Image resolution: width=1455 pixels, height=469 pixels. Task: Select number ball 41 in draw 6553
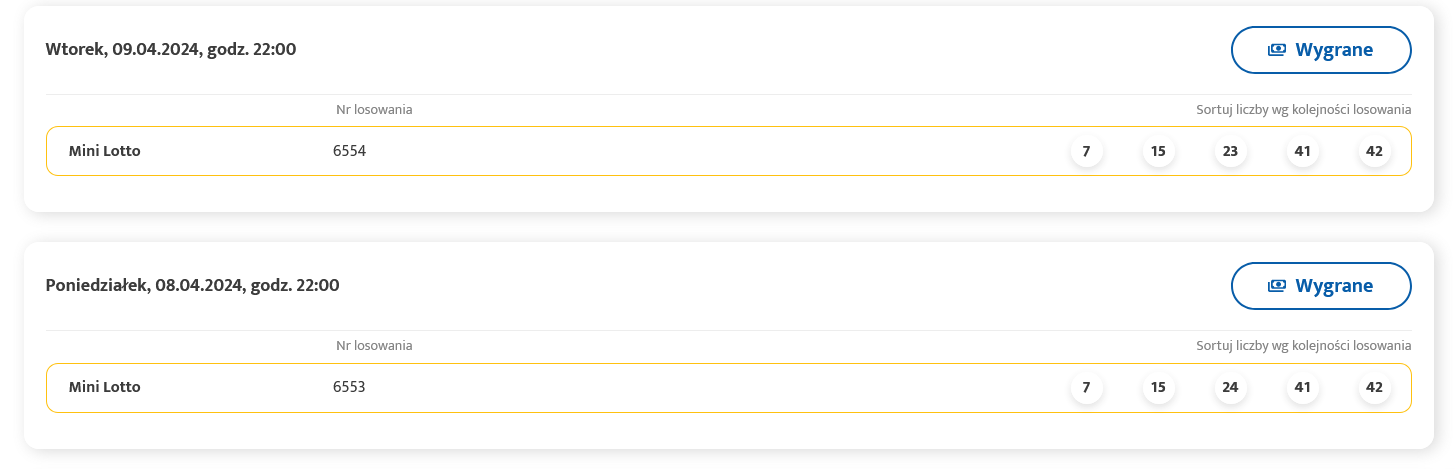1302,388
